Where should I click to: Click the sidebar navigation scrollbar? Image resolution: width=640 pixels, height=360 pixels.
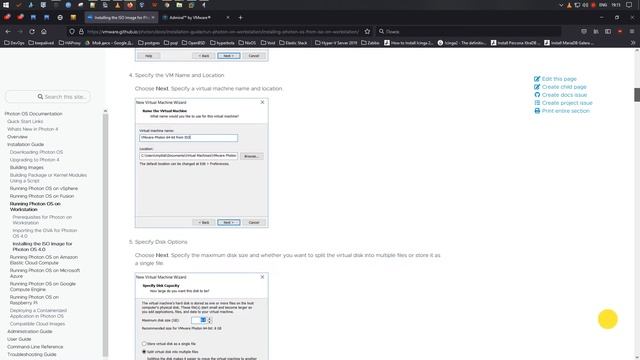click(105, 235)
